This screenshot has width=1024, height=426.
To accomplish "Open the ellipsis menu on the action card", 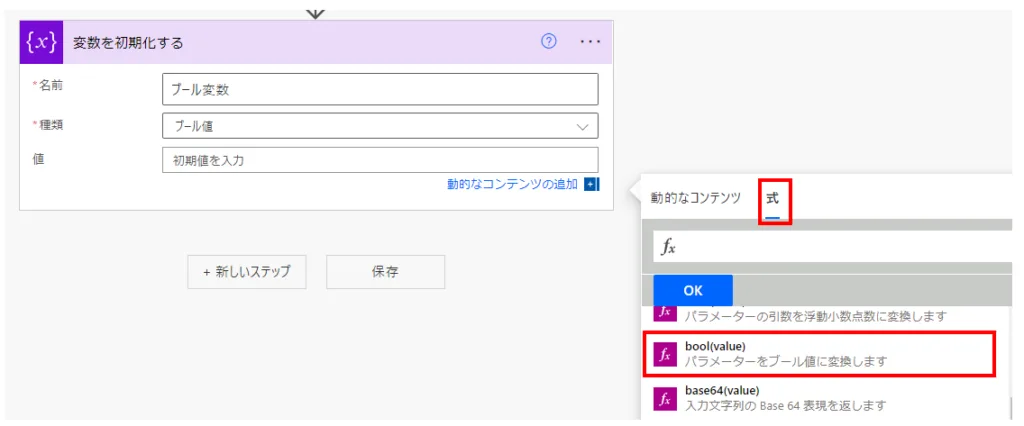I will coord(590,42).
